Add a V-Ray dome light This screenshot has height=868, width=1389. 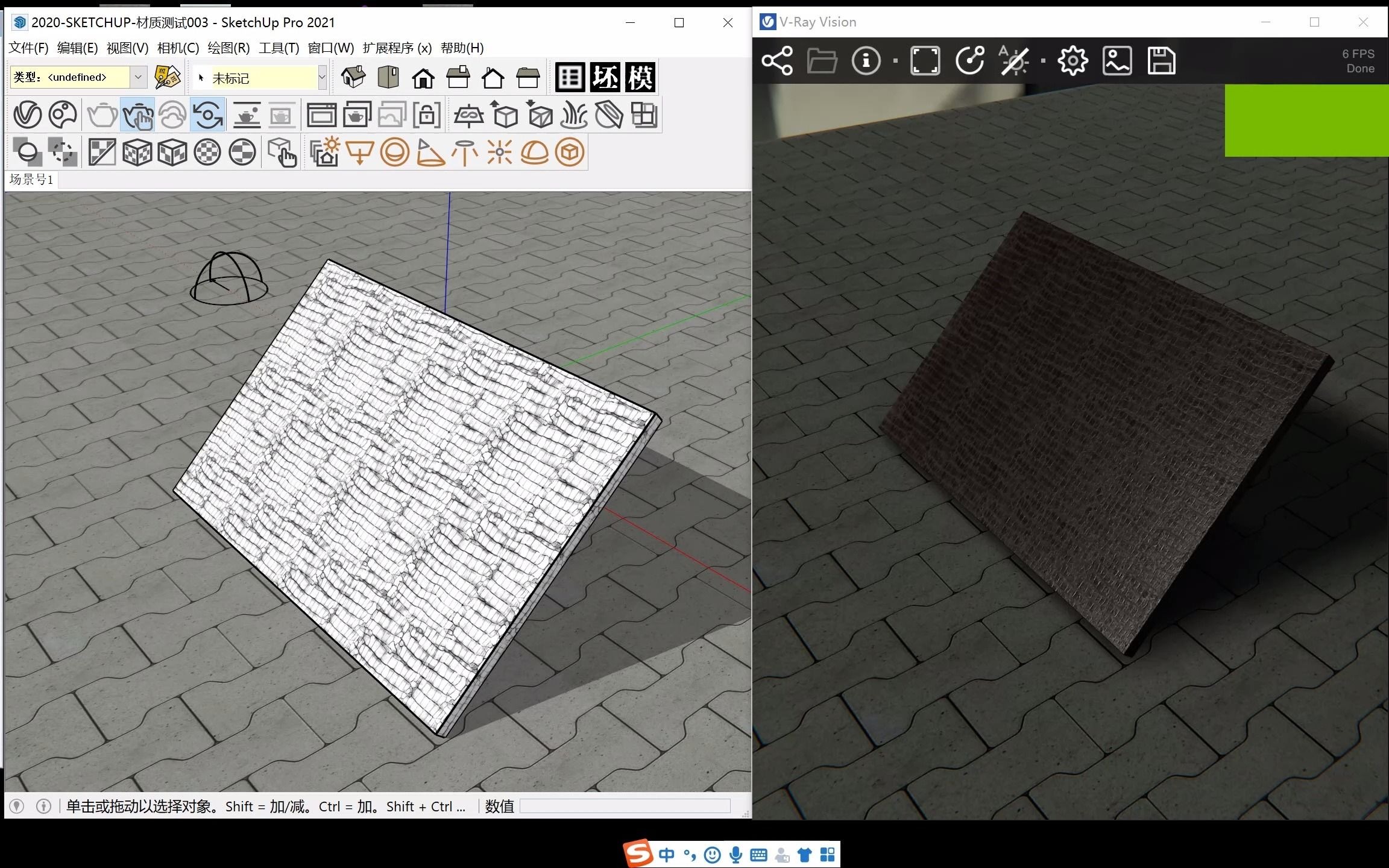pos(534,153)
